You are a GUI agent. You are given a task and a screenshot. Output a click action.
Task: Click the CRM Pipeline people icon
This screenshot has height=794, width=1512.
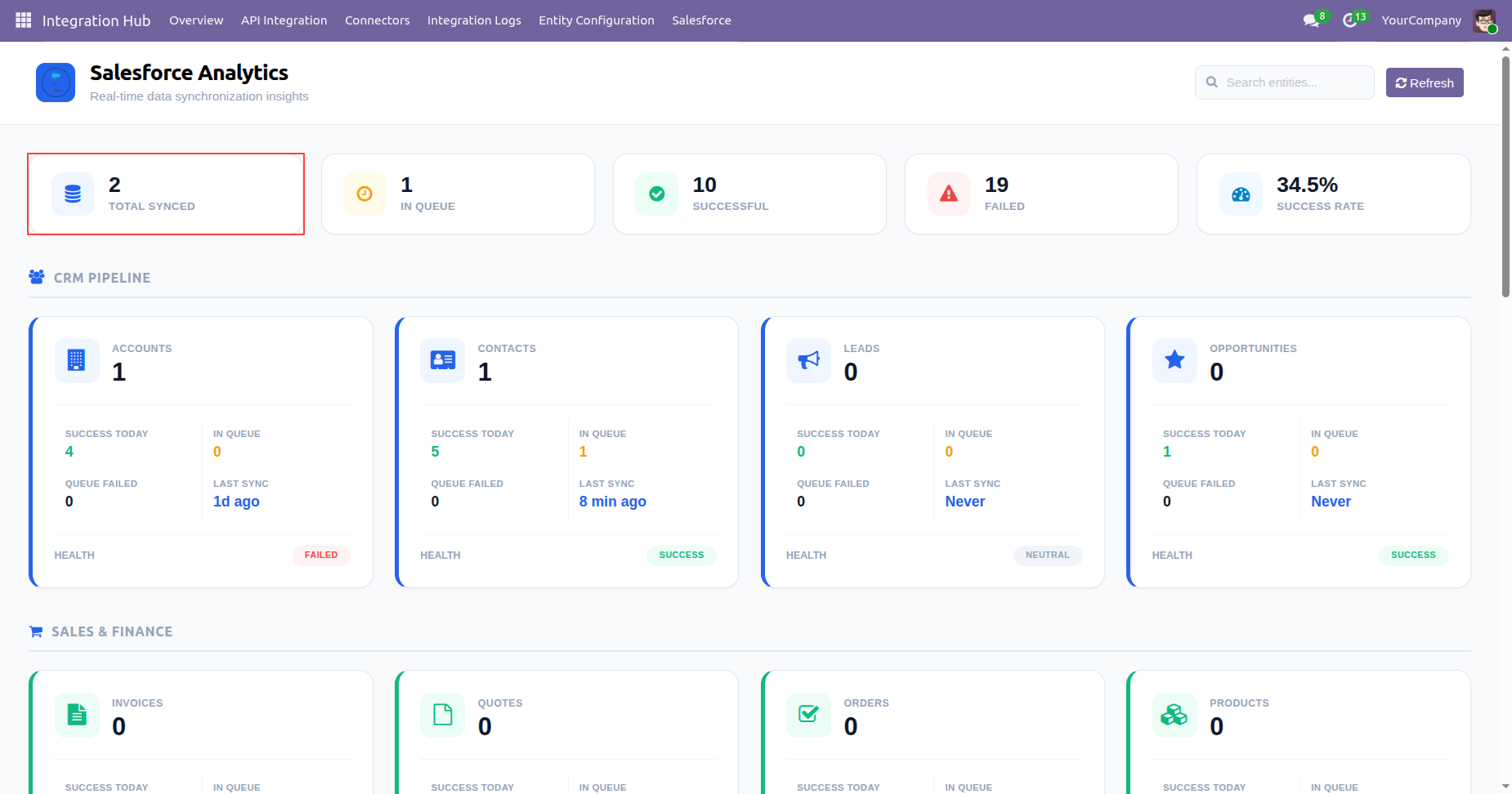click(37, 277)
